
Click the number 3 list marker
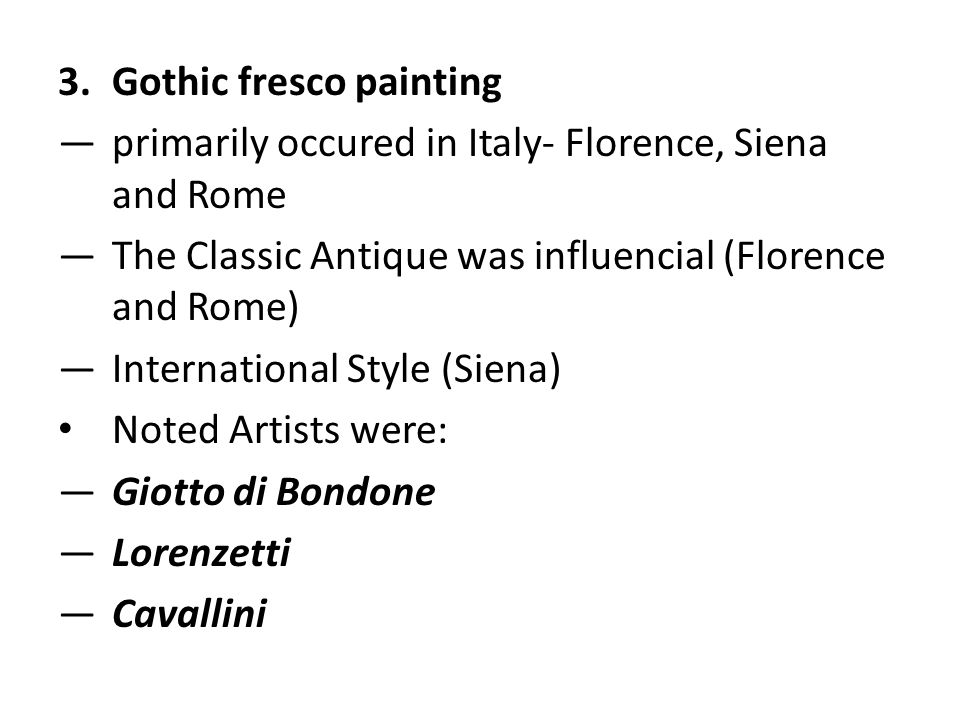coord(73,82)
